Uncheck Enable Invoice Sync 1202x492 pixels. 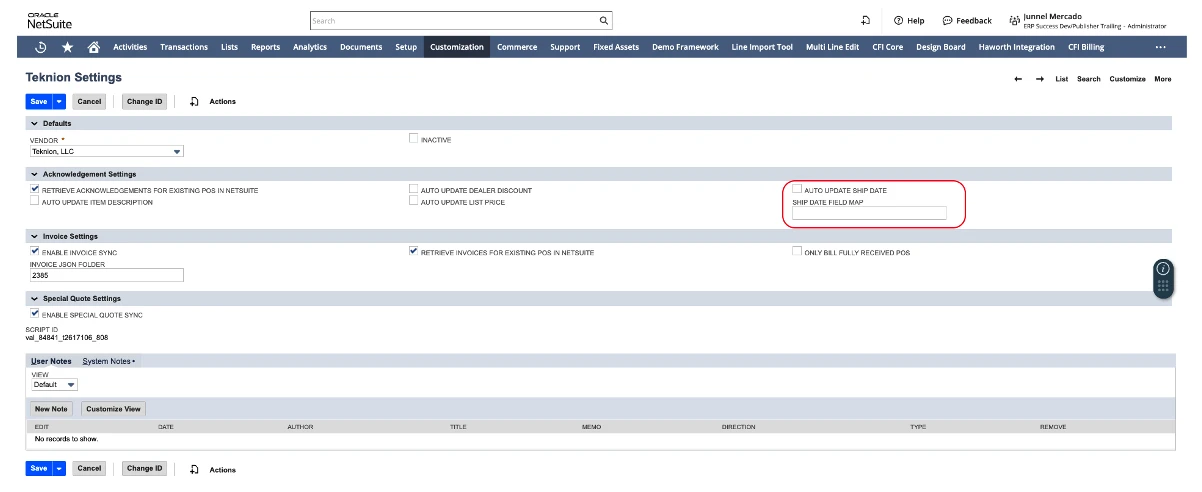pyautogui.click(x=35, y=251)
